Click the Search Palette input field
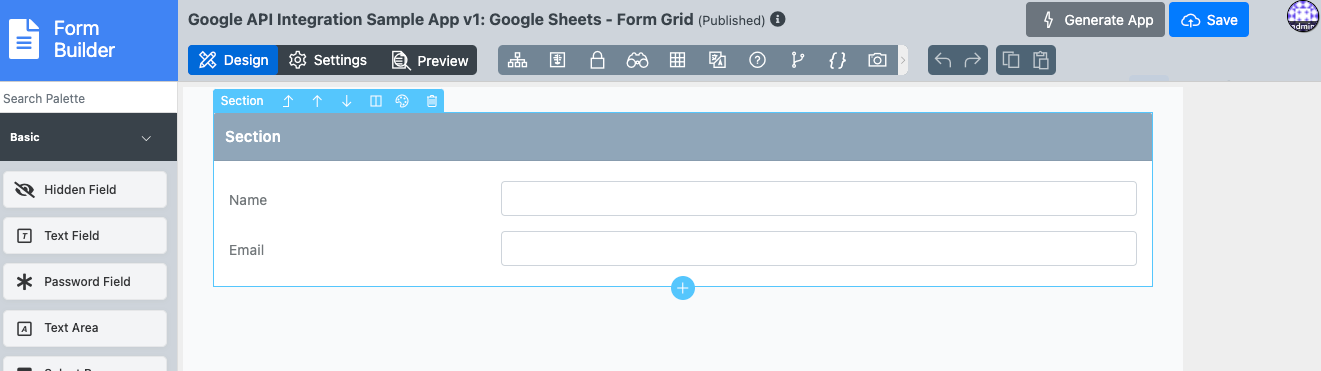 [88, 99]
